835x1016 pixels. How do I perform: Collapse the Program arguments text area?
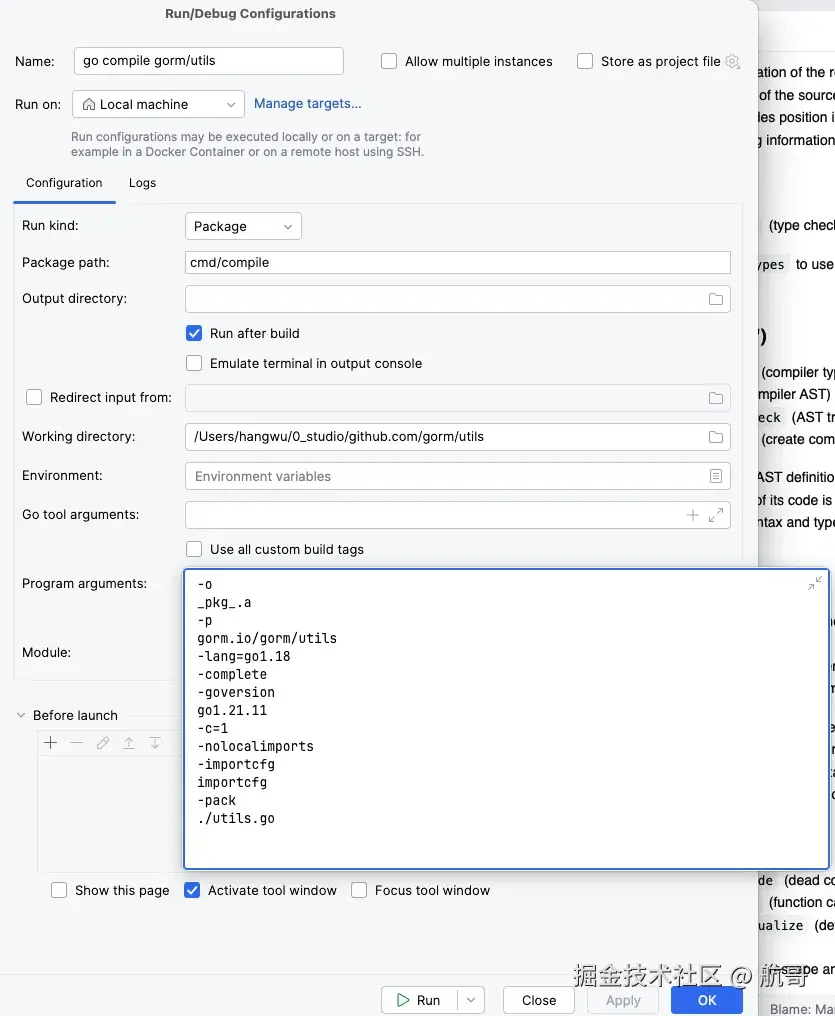tap(815, 583)
